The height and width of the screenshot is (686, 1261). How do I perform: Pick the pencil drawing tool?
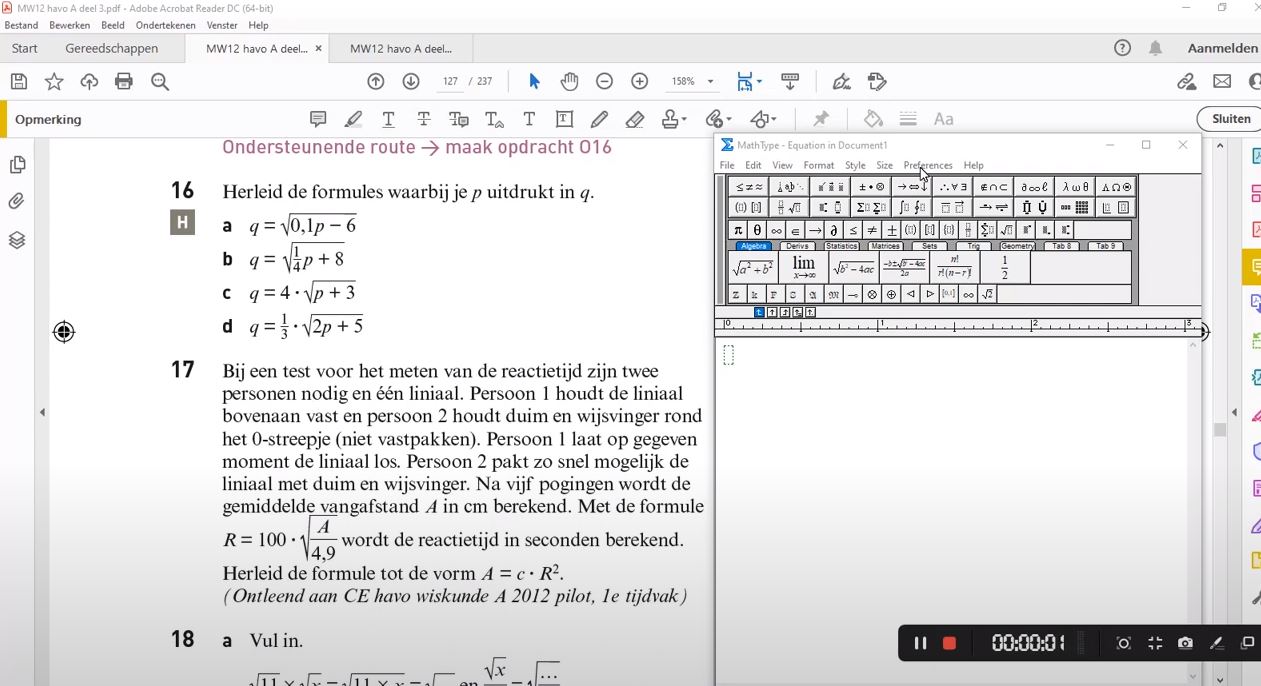599,119
